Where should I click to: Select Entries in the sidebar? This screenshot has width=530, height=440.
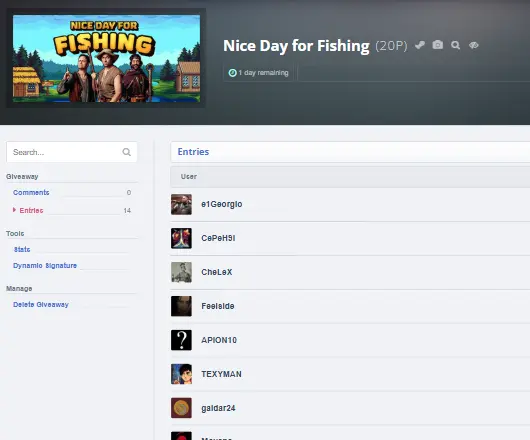[31, 211]
